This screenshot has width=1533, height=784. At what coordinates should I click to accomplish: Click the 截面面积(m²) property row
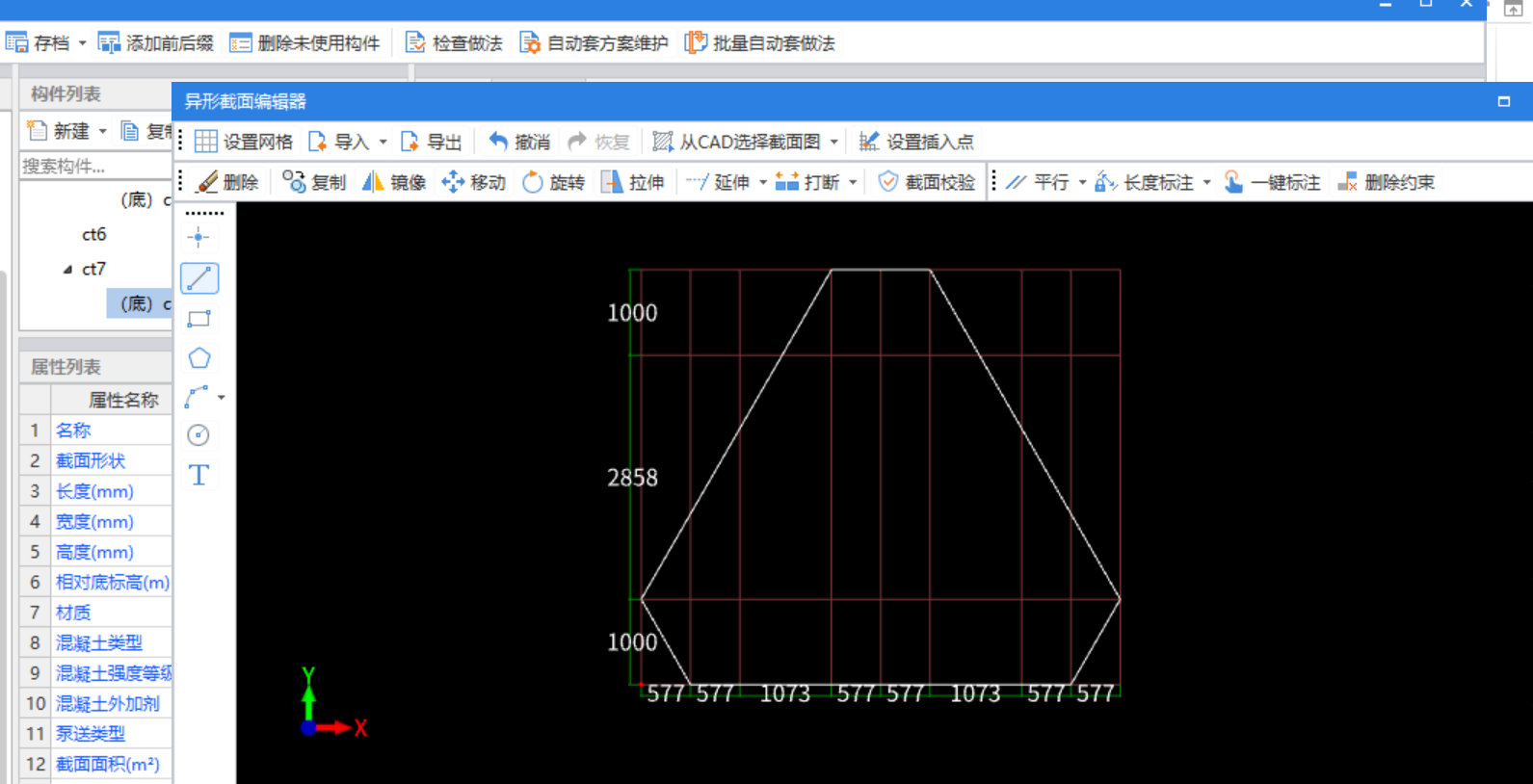pos(96,764)
